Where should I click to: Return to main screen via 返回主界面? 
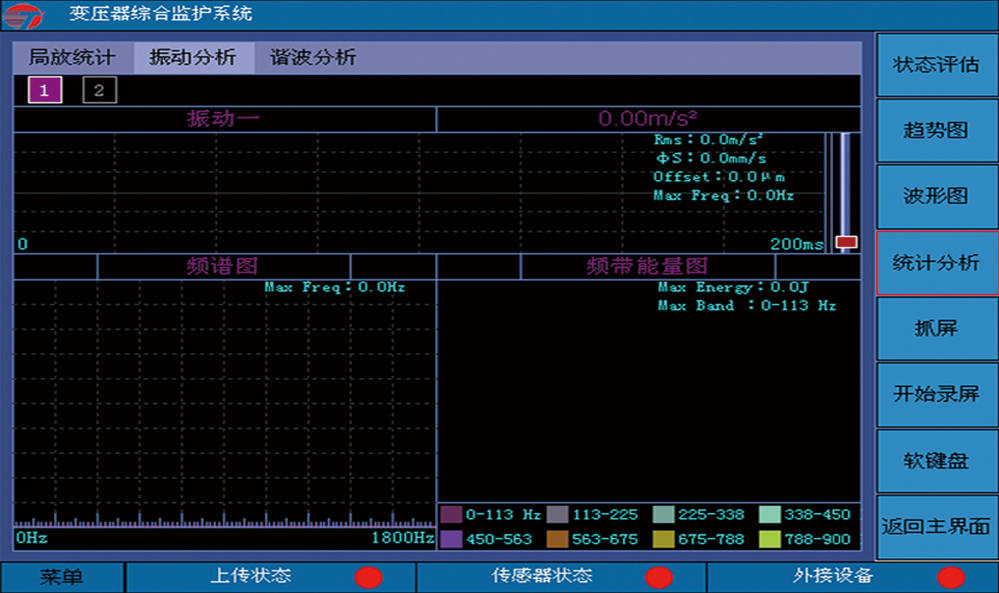(x=936, y=526)
